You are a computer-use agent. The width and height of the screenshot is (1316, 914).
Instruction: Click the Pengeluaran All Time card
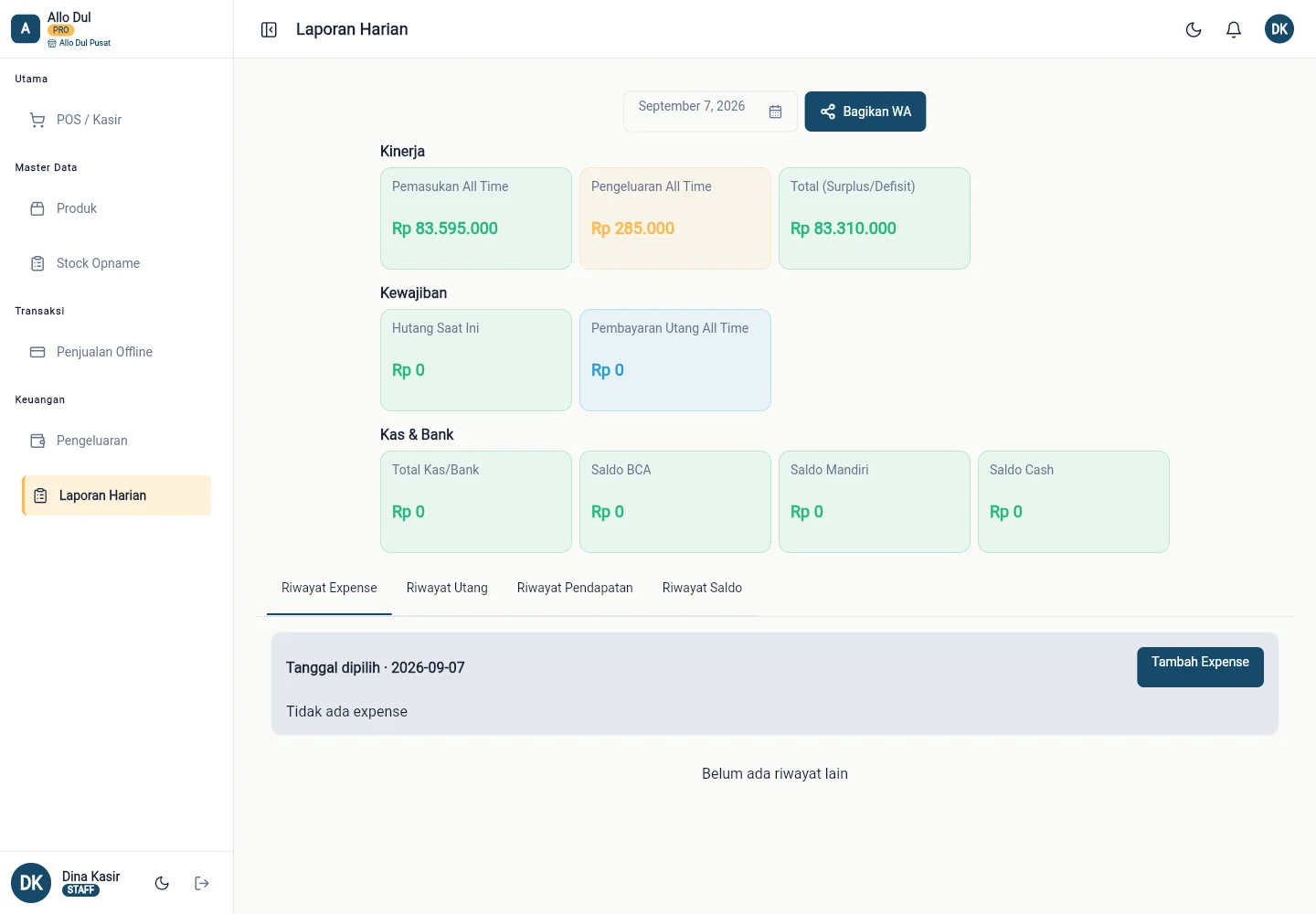(x=675, y=218)
